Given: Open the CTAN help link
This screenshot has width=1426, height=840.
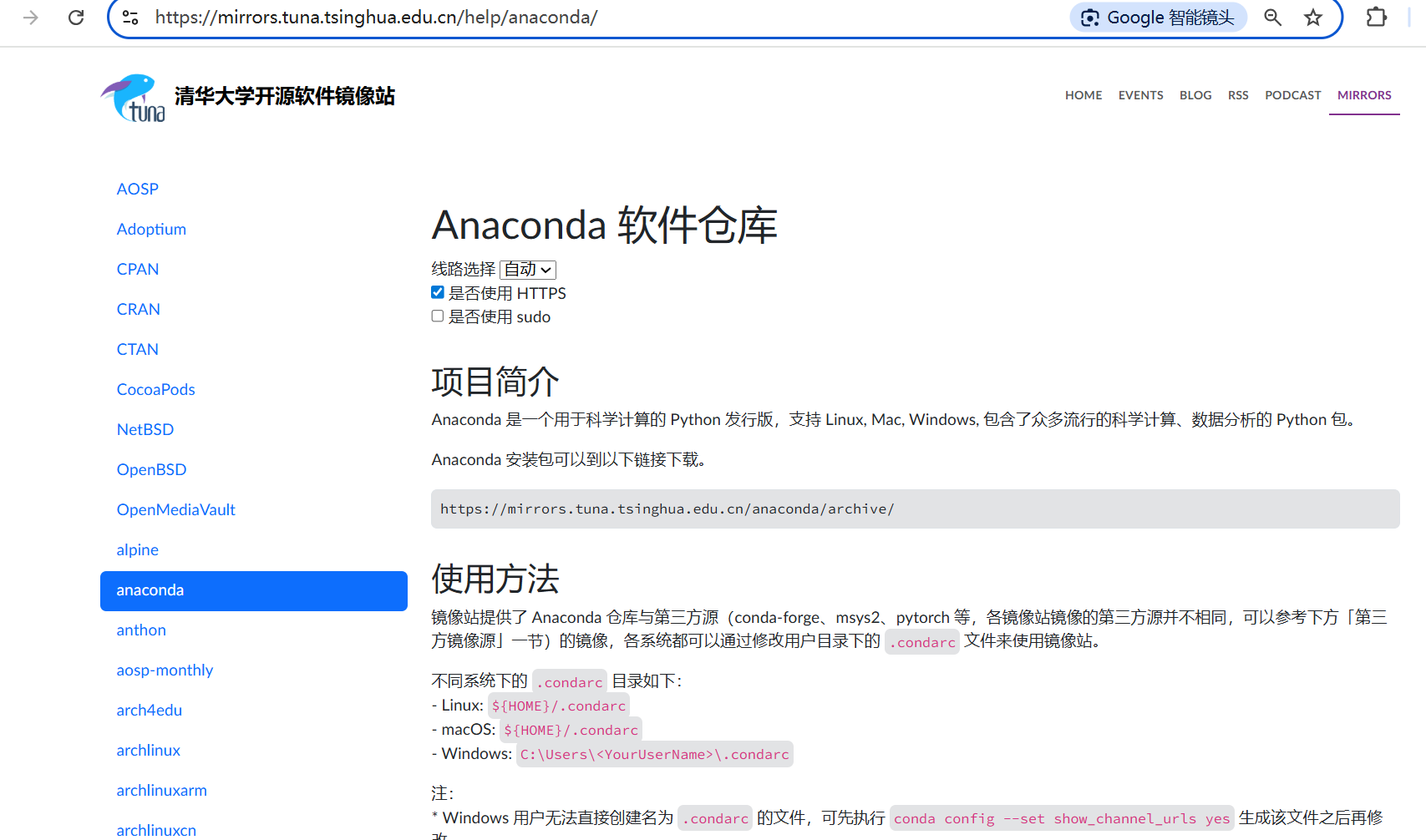Looking at the screenshot, I should (x=138, y=349).
